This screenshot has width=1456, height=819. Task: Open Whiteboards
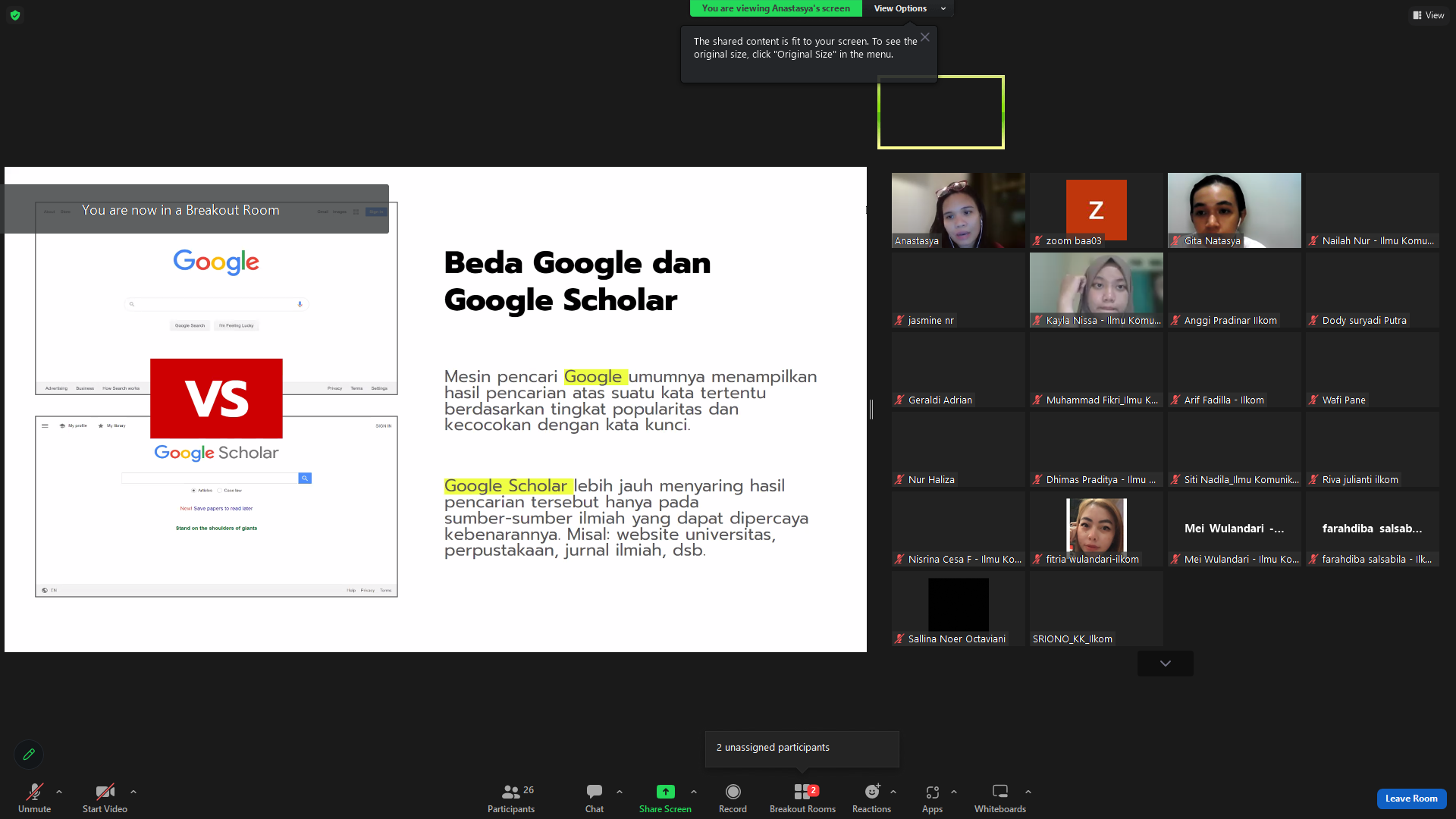pos(1000,799)
